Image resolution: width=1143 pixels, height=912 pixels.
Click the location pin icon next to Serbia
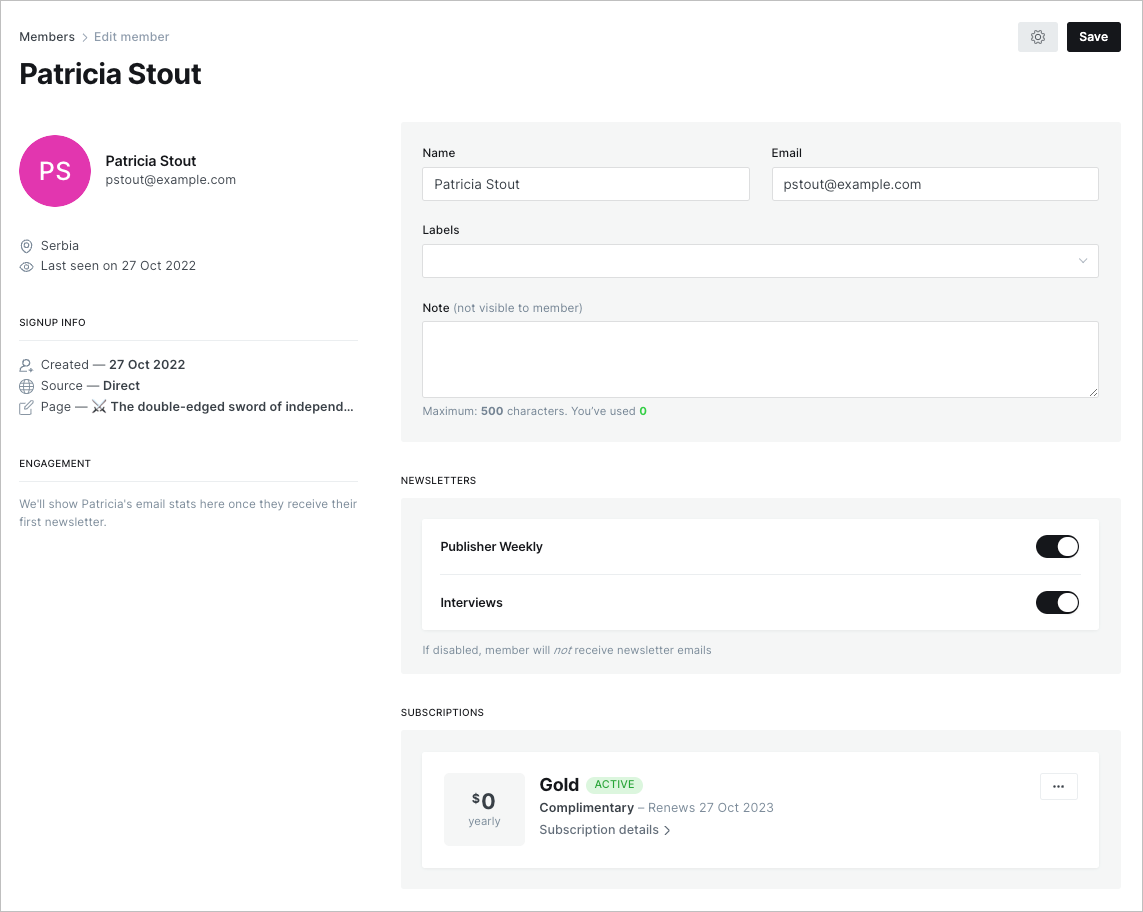[27, 246]
